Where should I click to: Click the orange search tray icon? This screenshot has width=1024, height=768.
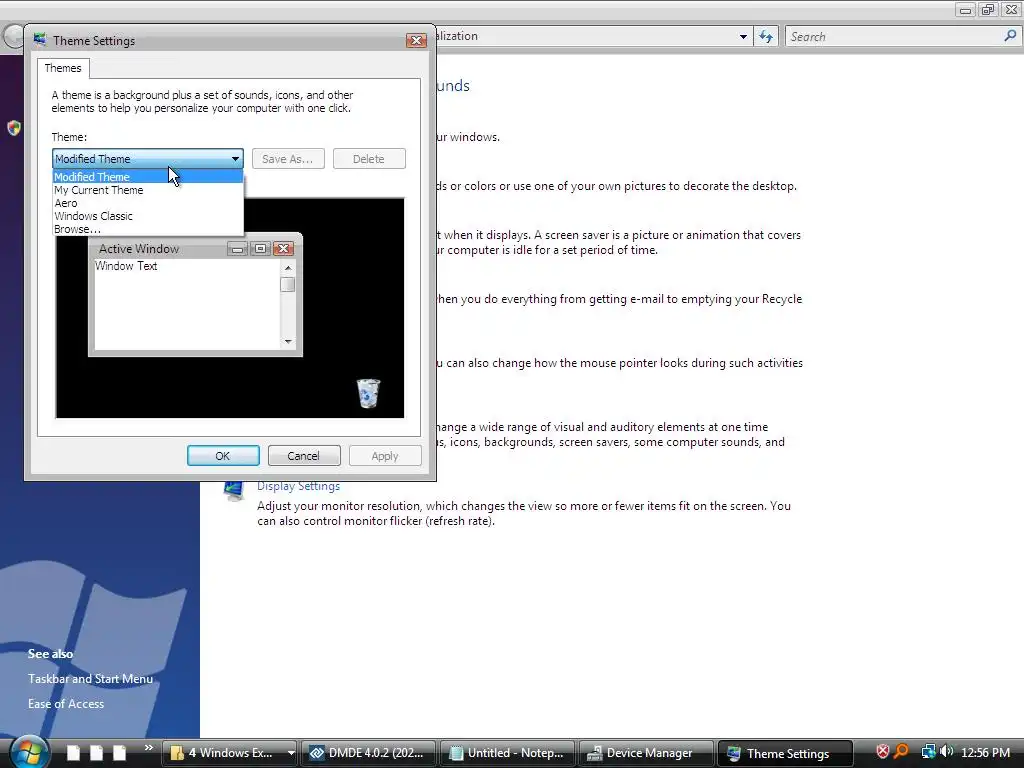coord(901,752)
